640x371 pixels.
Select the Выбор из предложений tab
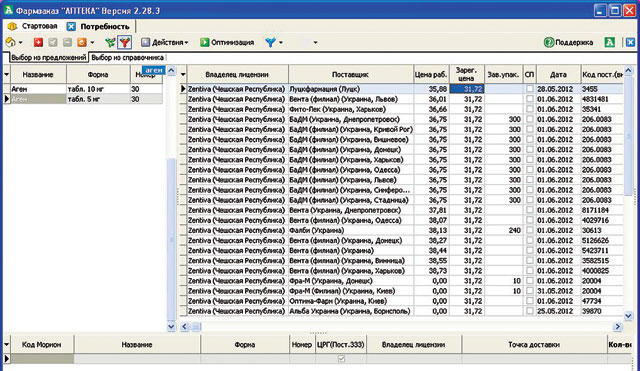point(48,58)
